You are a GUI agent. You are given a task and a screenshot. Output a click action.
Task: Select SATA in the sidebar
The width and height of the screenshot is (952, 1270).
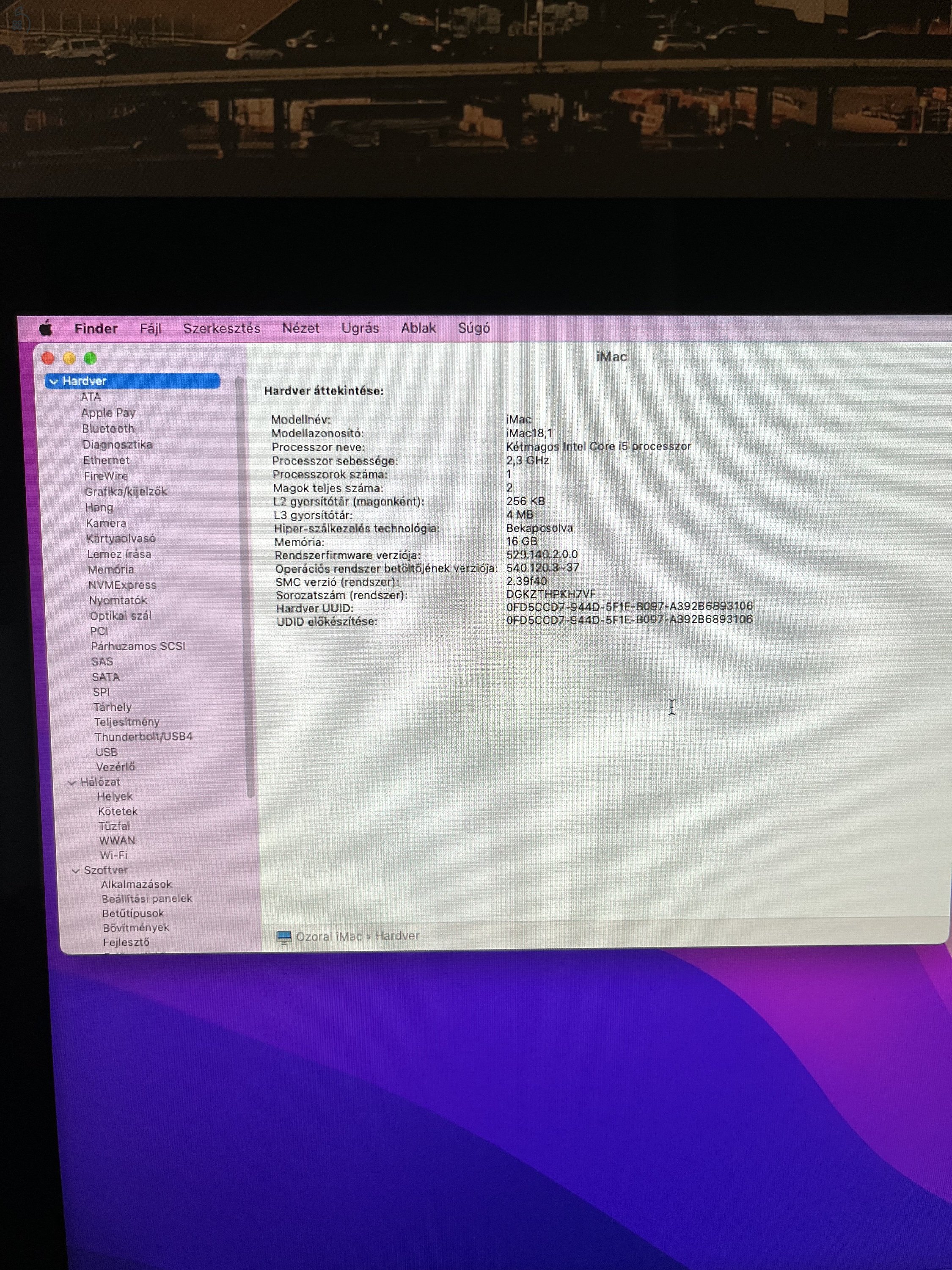click(x=106, y=677)
